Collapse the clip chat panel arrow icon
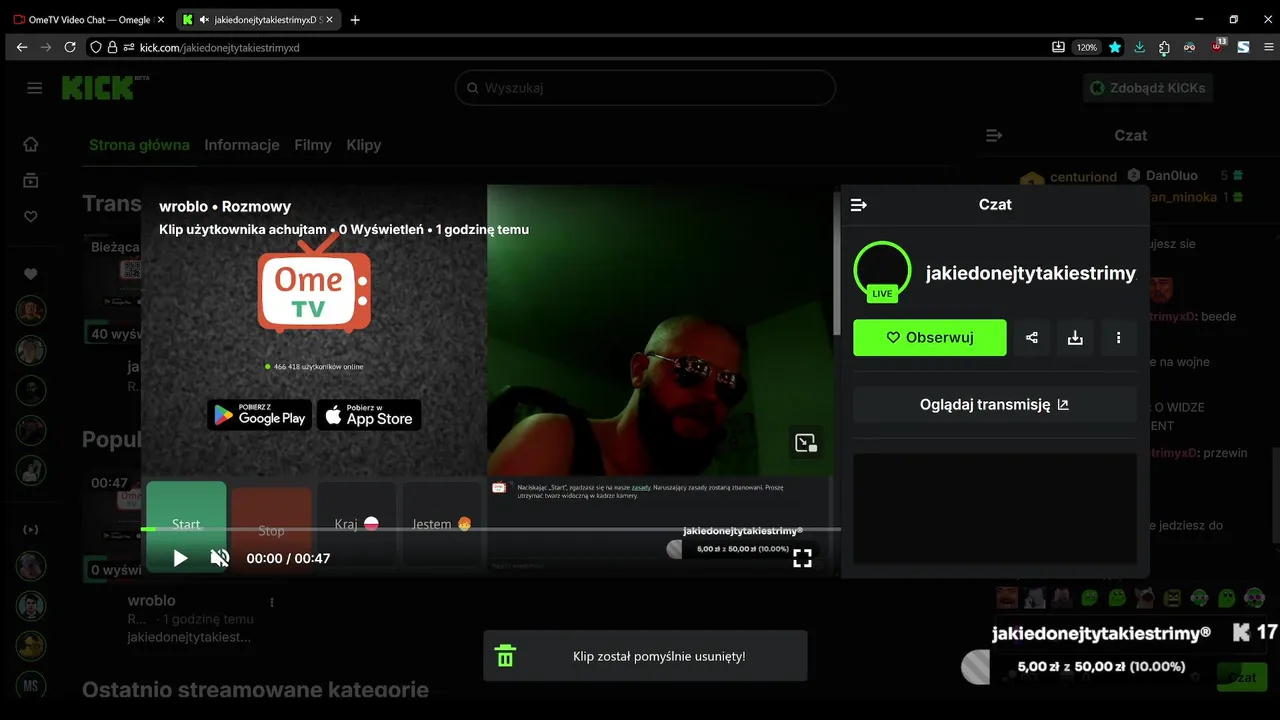 coord(858,205)
